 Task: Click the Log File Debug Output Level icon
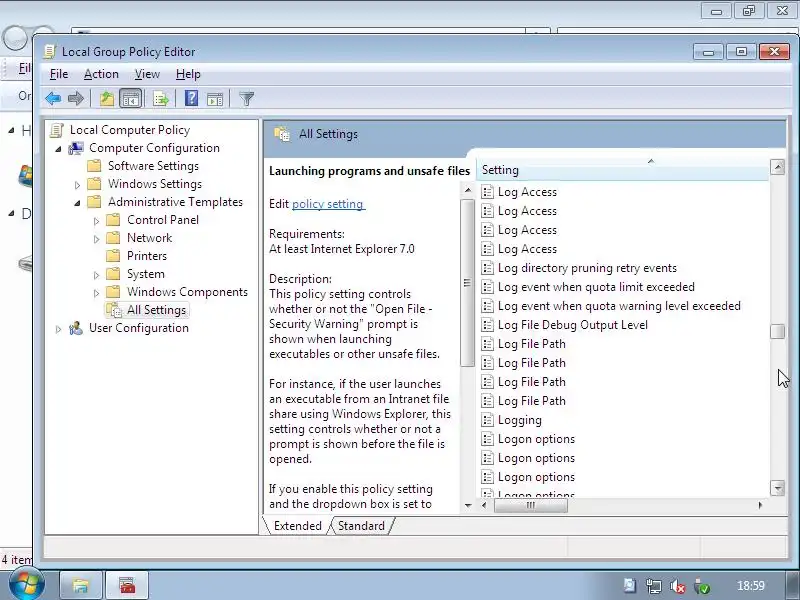[x=488, y=325]
